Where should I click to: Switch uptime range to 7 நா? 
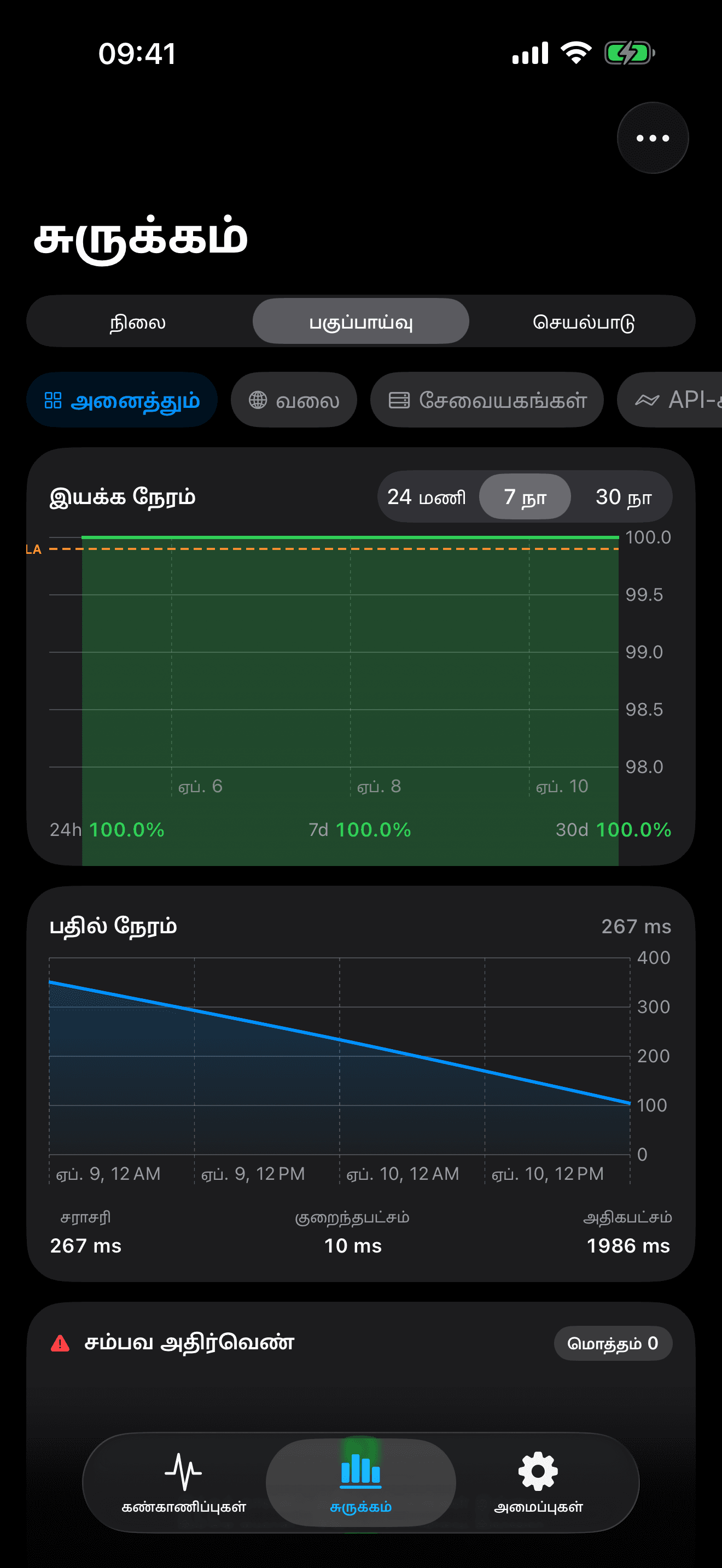click(525, 496)
